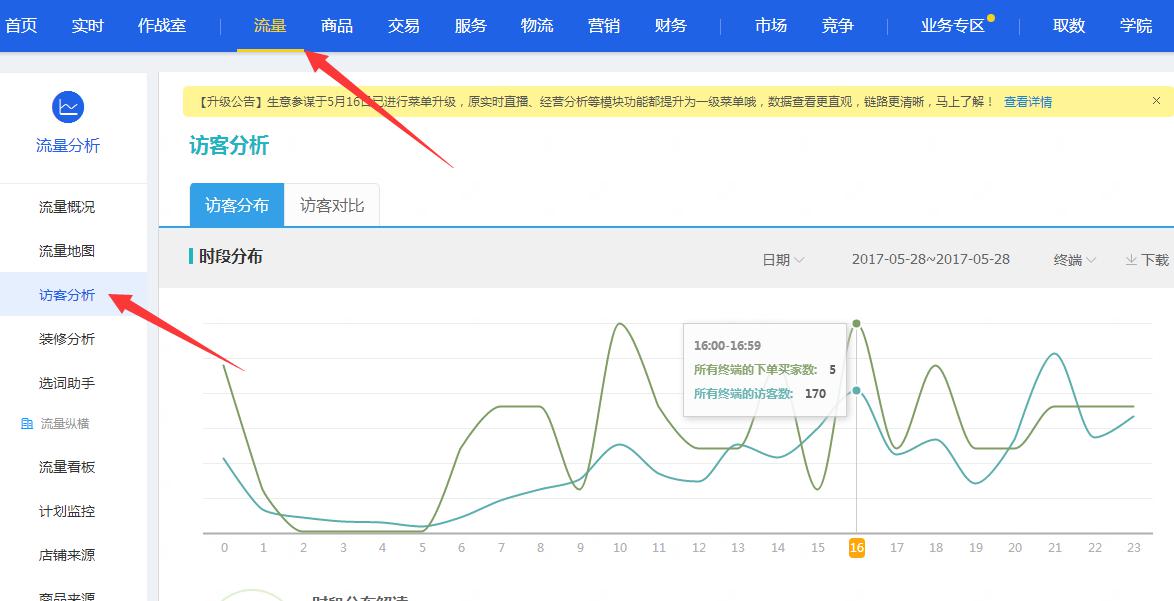Click the 下载 download icon

pyautogui.click(x=1131, y=260)
